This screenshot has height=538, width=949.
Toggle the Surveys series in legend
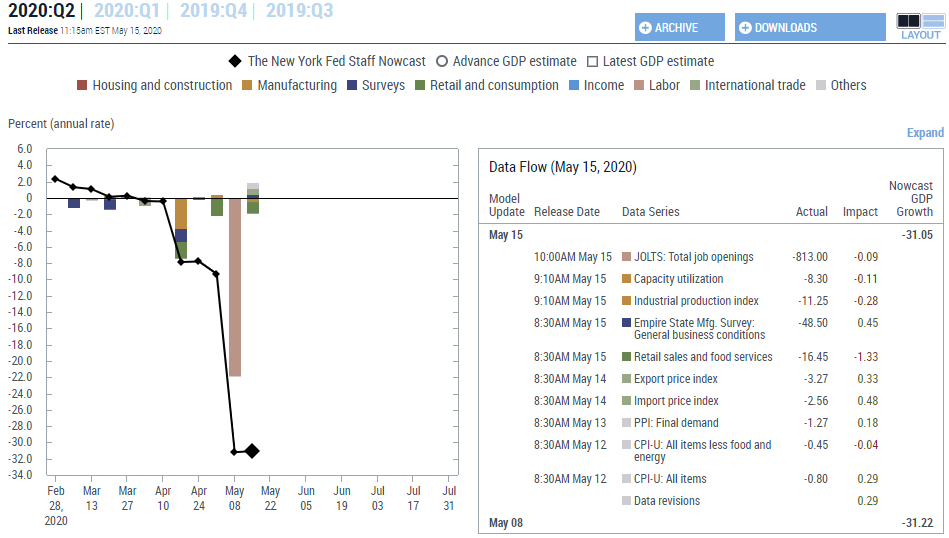click(374, 86)
